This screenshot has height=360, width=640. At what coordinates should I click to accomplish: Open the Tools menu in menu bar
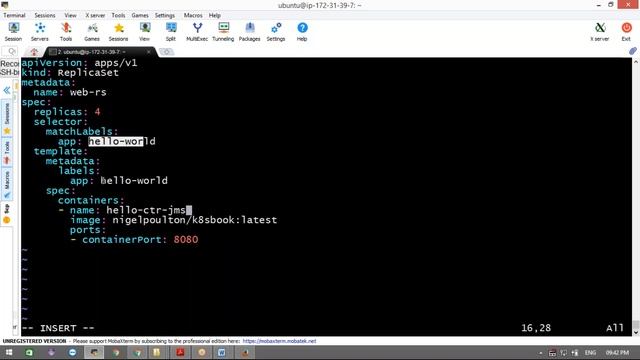pyautogui.click(x=118, y=15)
